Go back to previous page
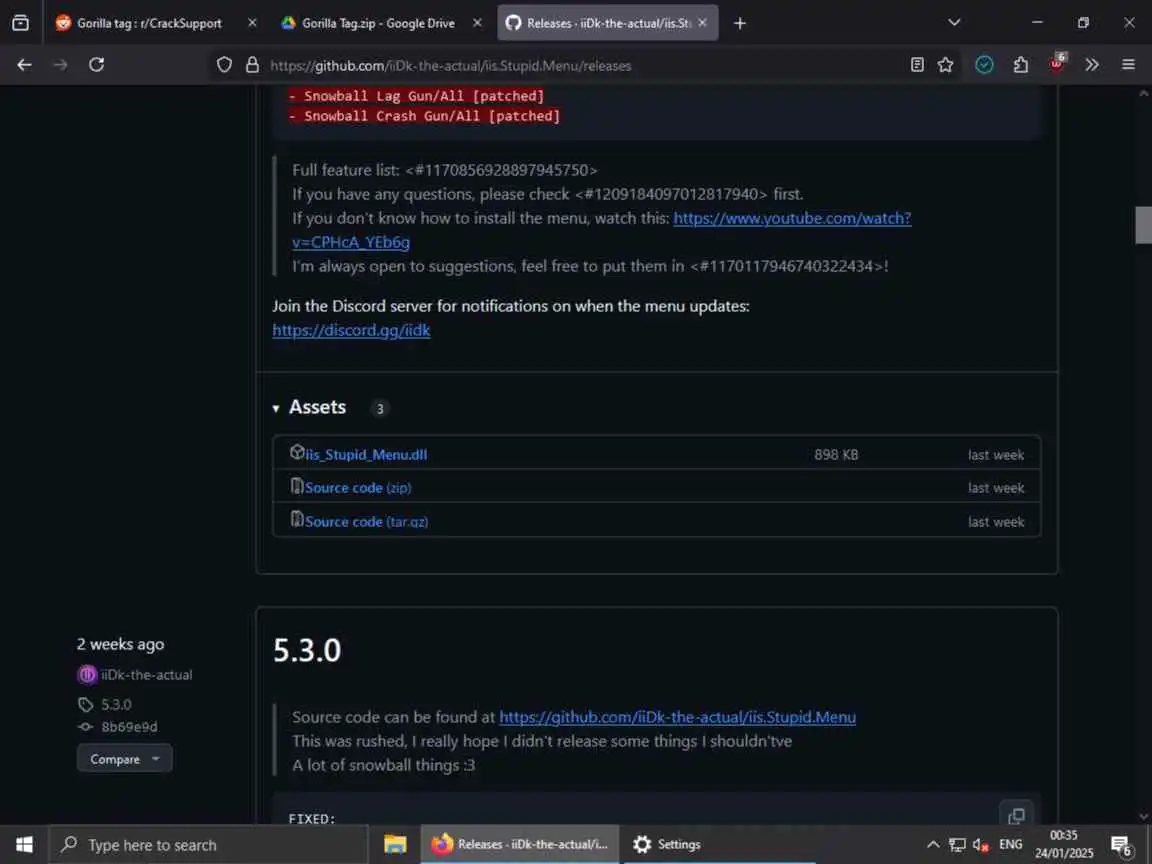 [24, 65]
